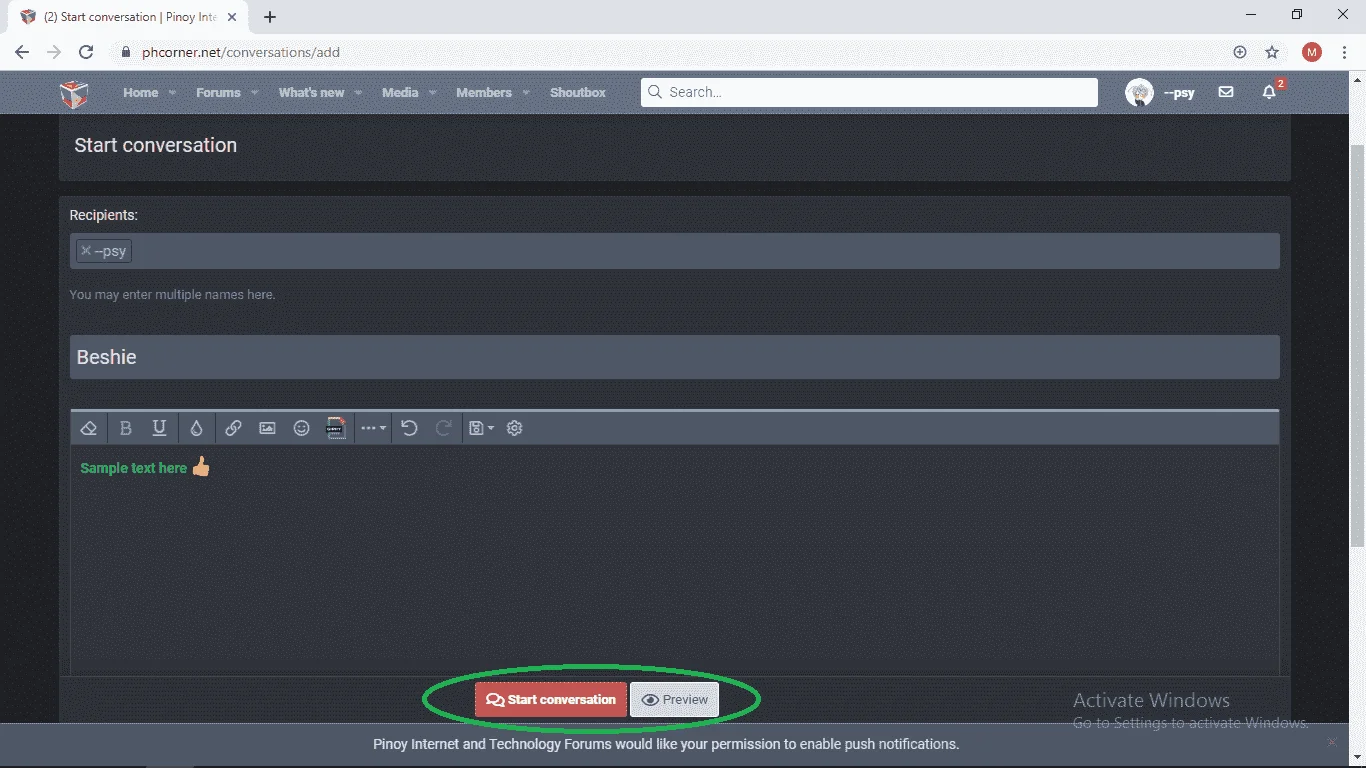This screenshot has width=1366, height=768.
Task: Open the Chrome profile M avatar
Action: coord(1312,52)
